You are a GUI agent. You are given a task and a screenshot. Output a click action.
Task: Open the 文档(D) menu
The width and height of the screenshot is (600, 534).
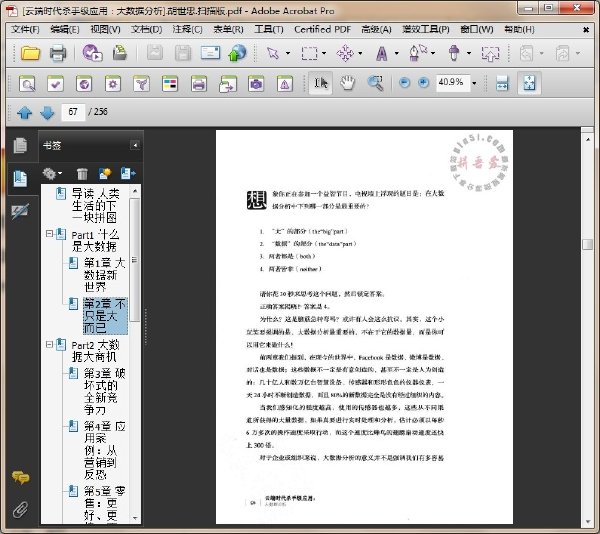pos(146,29)
